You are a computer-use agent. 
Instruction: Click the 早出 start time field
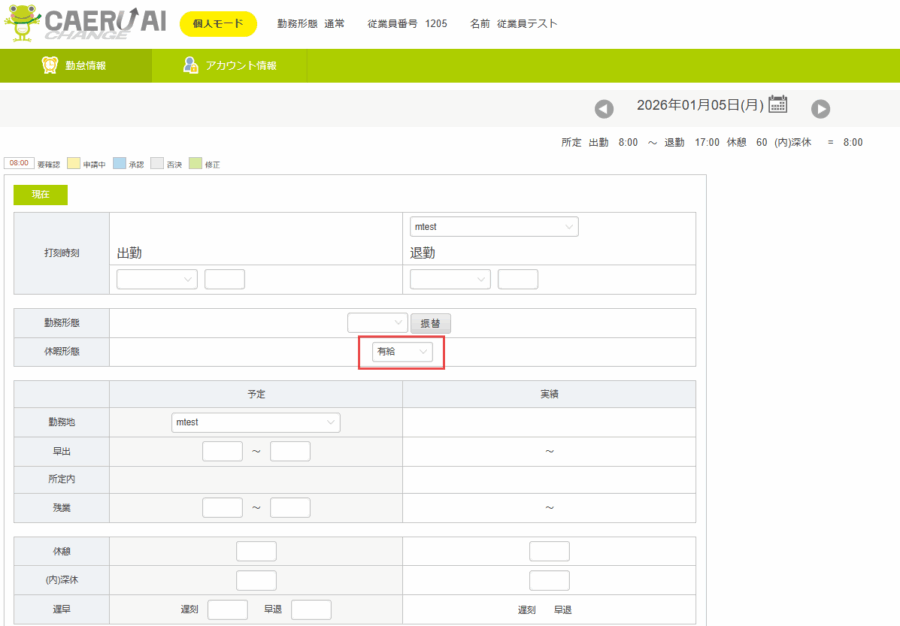point(222,451)
